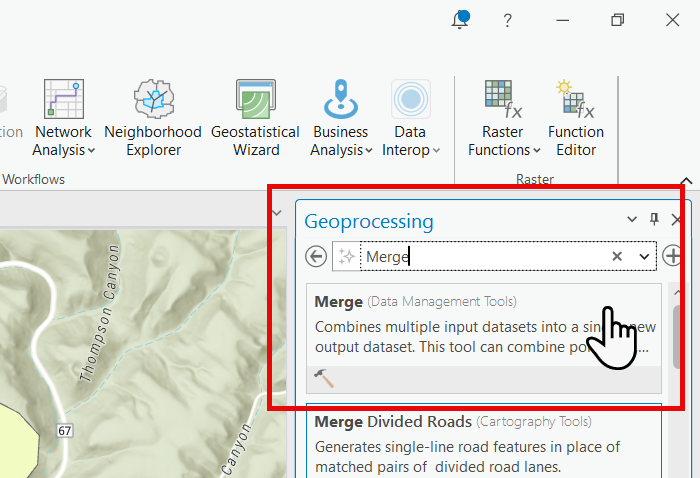Minimize the application window
The height and width of the screenshot is (478, 700).
pos(562,20)
